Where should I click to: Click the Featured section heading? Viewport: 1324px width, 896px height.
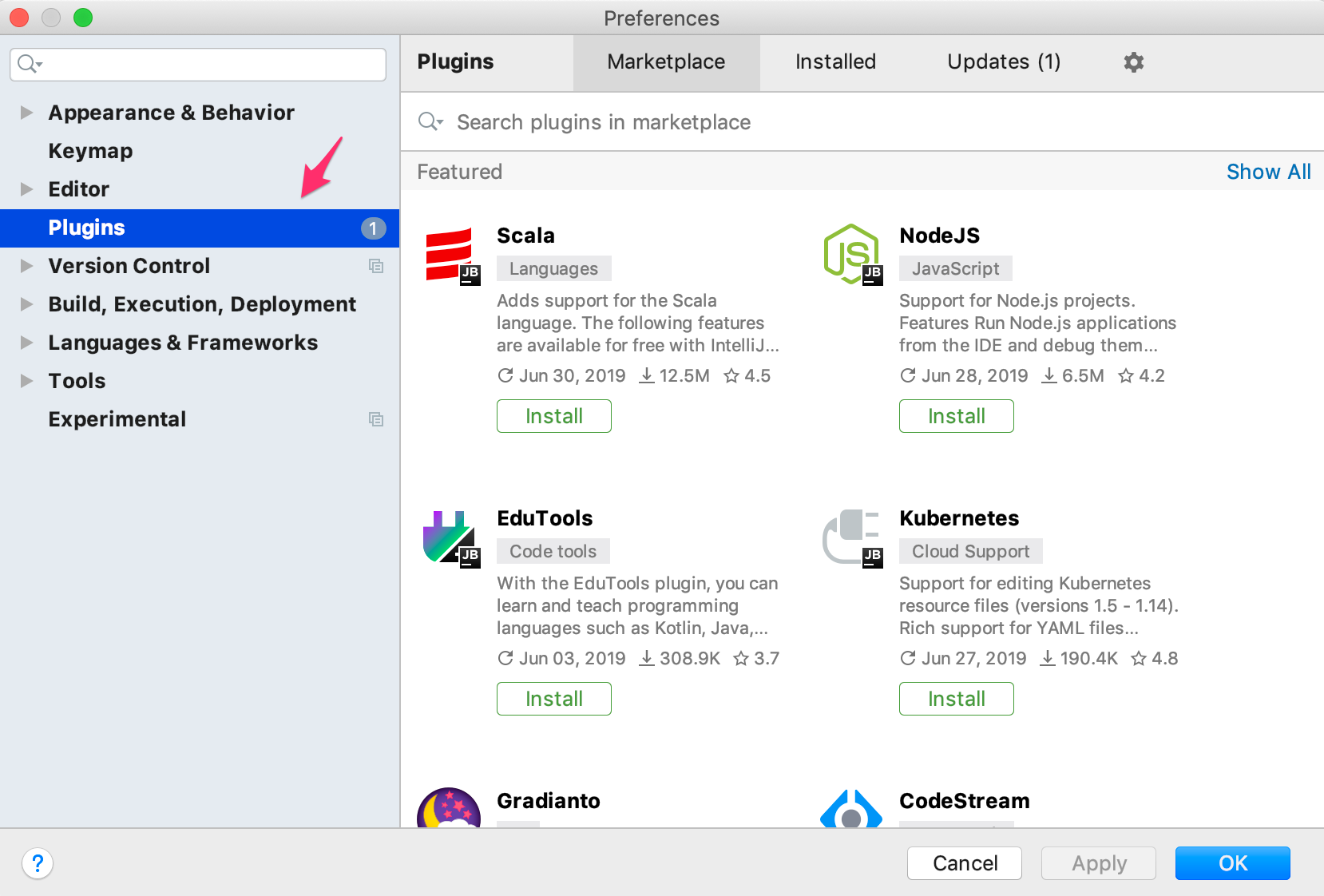coord(459,172)
